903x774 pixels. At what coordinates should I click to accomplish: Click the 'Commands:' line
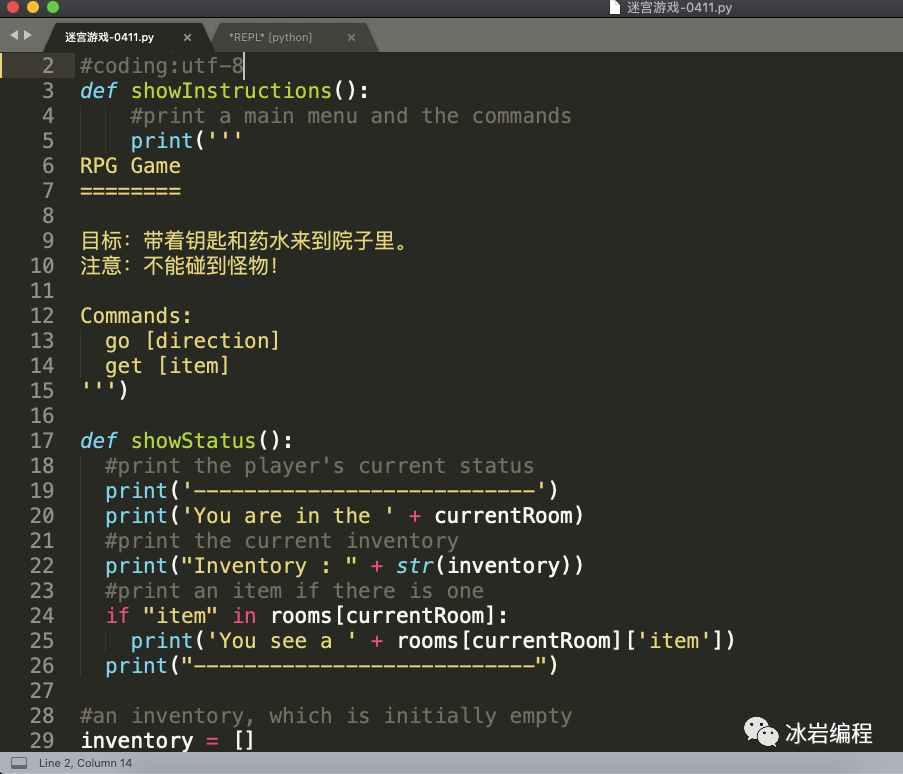point(135,316)
